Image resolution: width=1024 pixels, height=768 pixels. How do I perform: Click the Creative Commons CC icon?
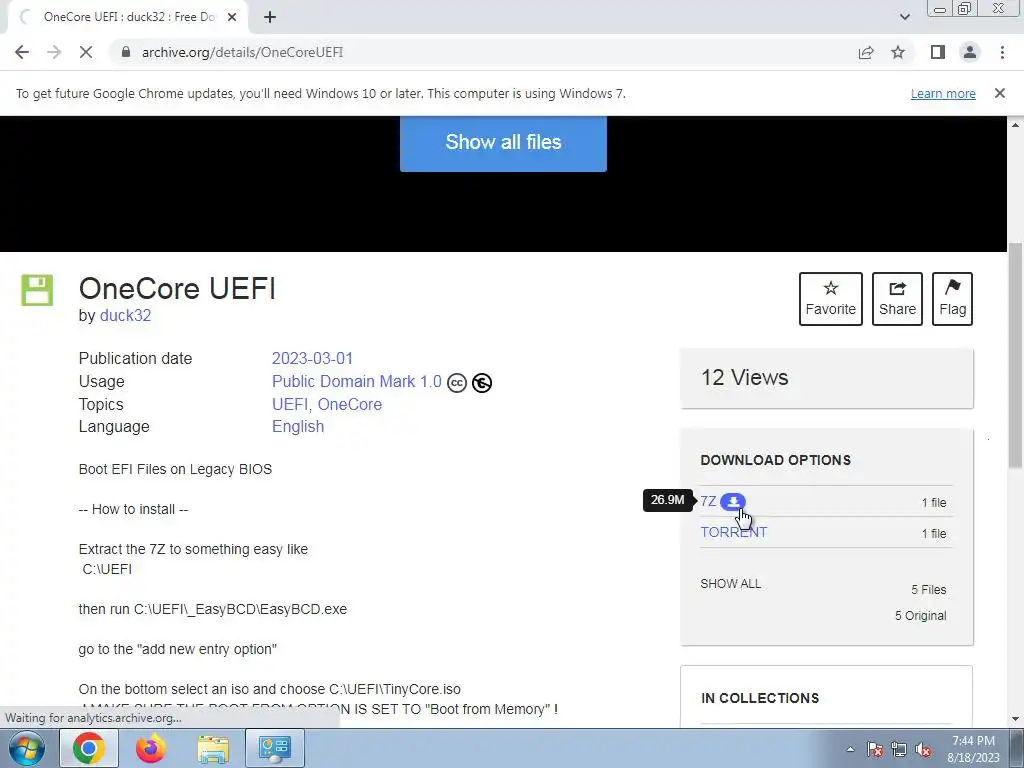(x=456, y=383)
